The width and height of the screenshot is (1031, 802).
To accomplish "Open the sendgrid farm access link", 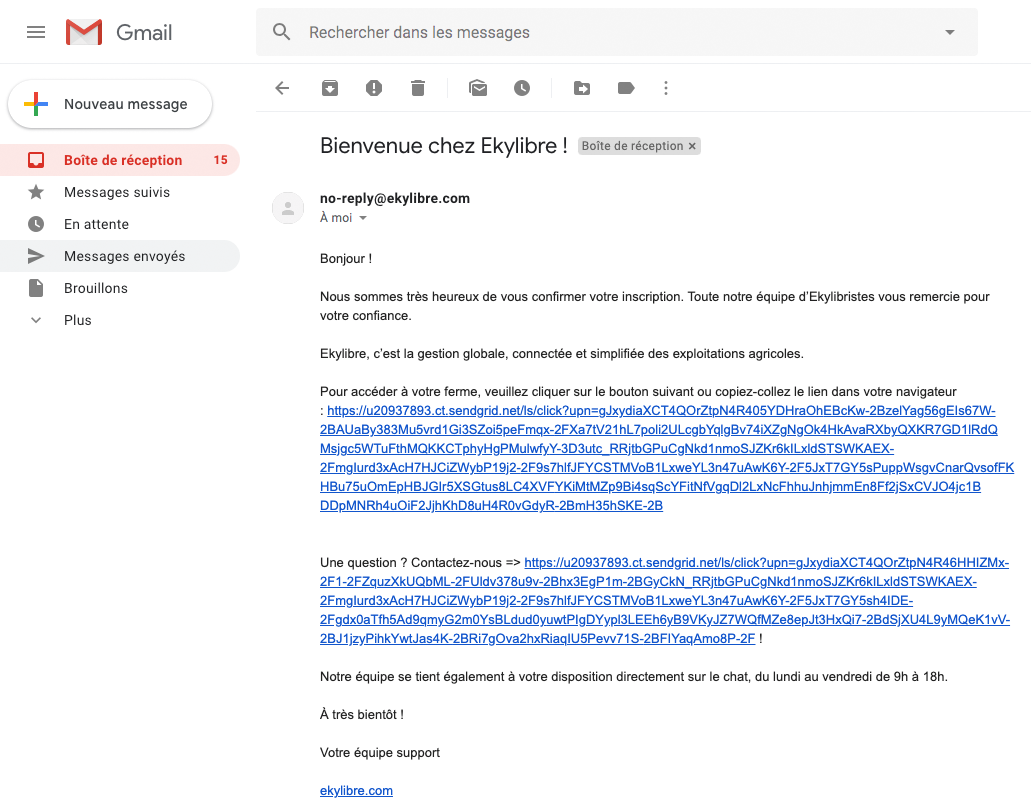I will click(x=667, y=458).
